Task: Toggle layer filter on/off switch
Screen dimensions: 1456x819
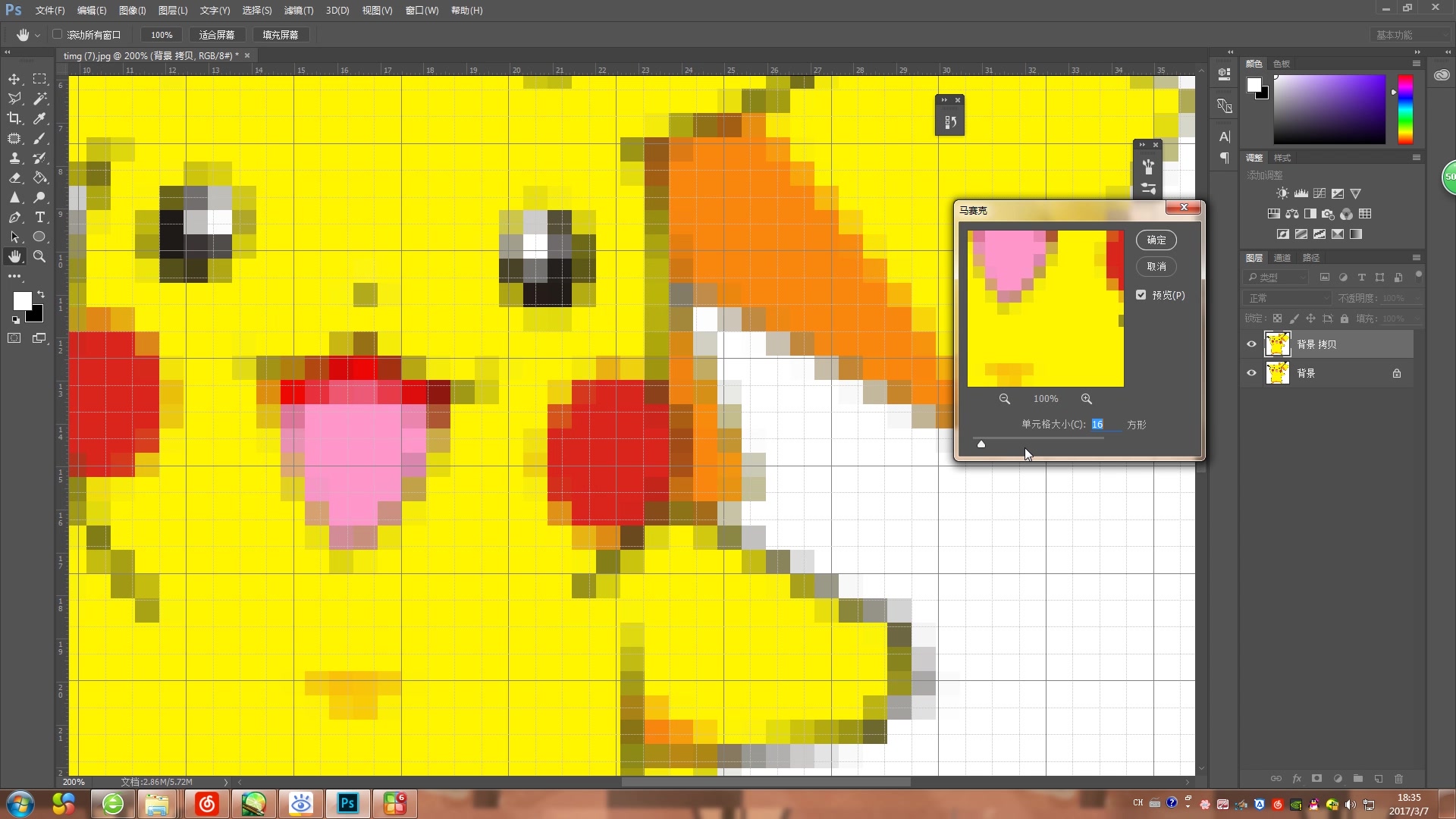Action: [1418, 275]
